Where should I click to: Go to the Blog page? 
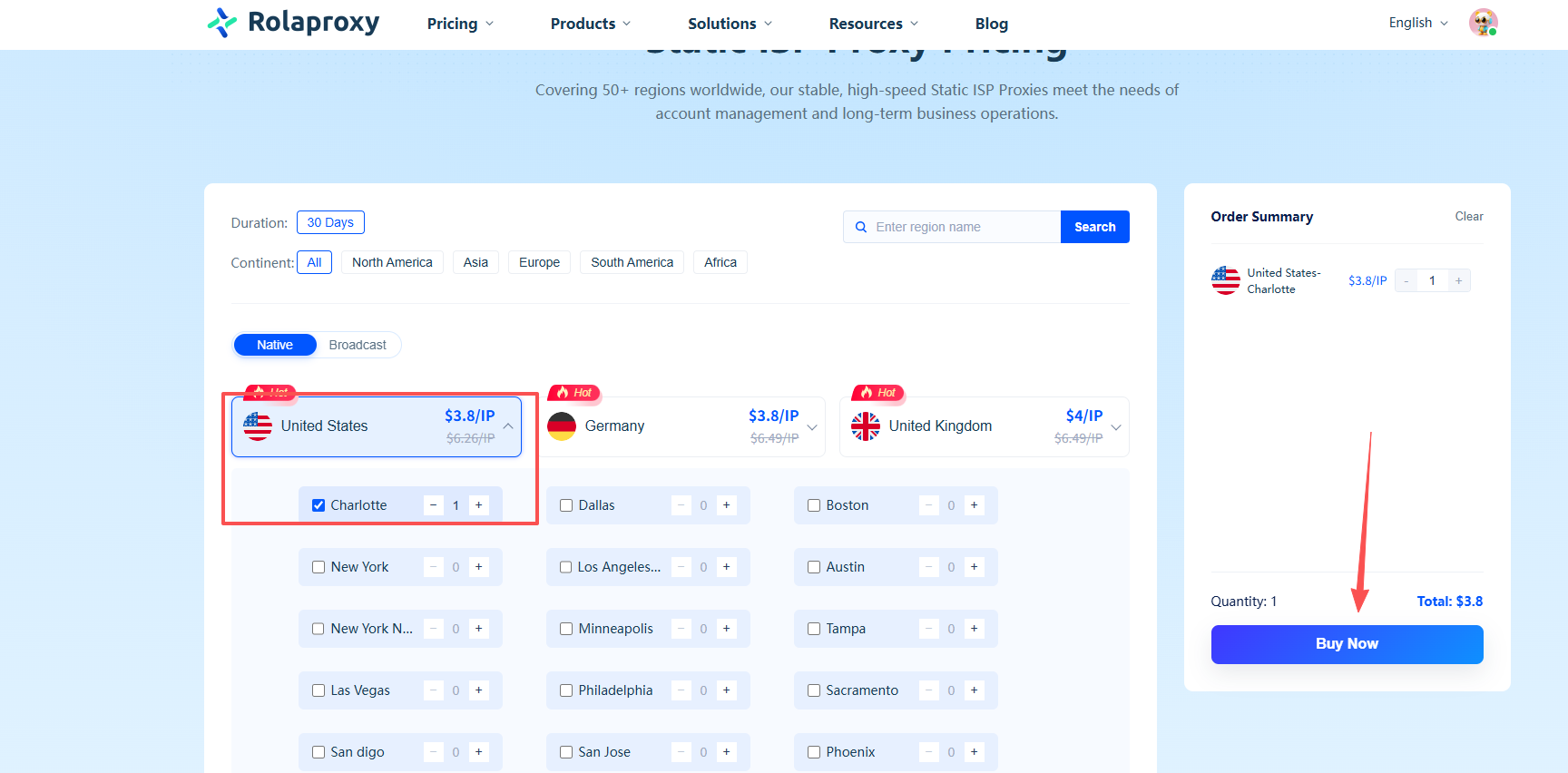click(992, 24)
